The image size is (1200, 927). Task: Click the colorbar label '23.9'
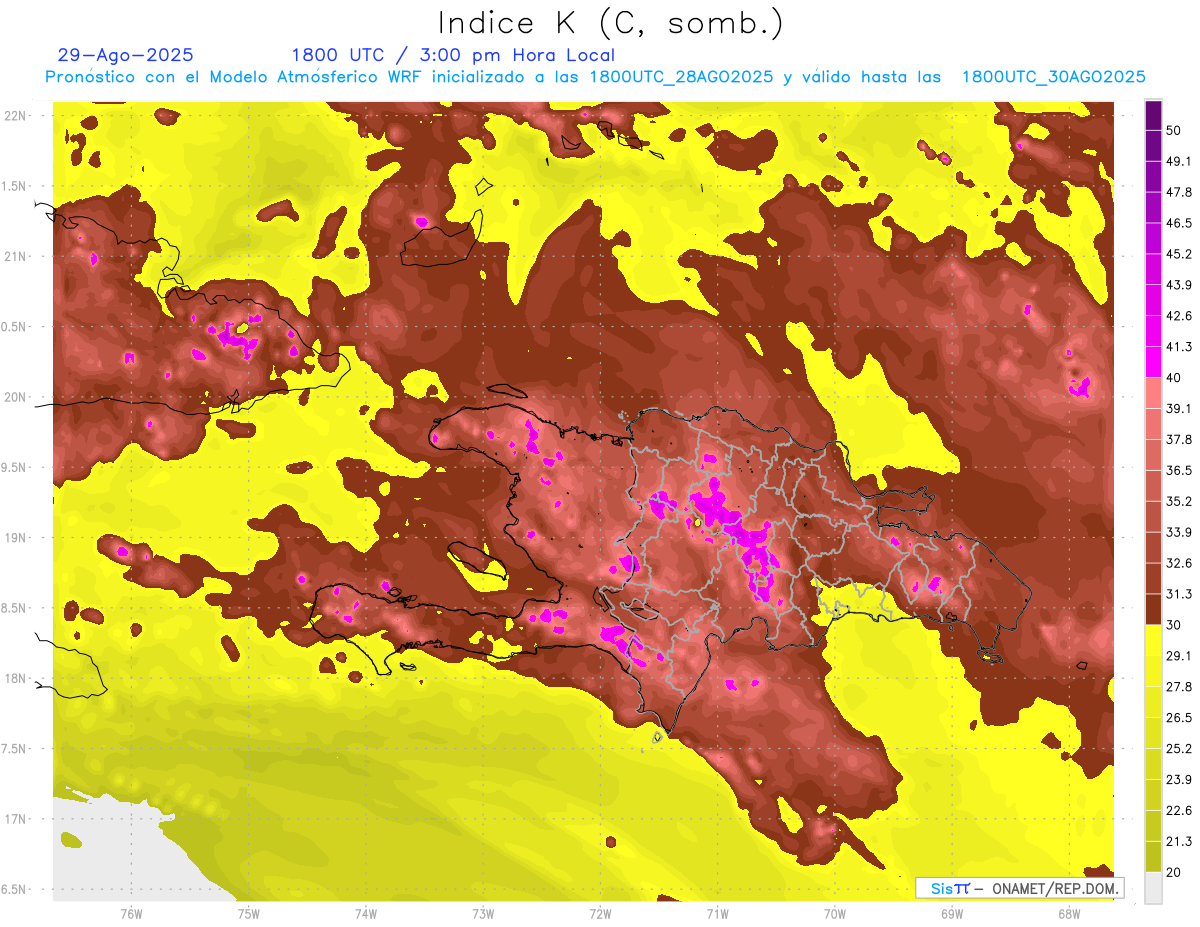[1178, 779]
